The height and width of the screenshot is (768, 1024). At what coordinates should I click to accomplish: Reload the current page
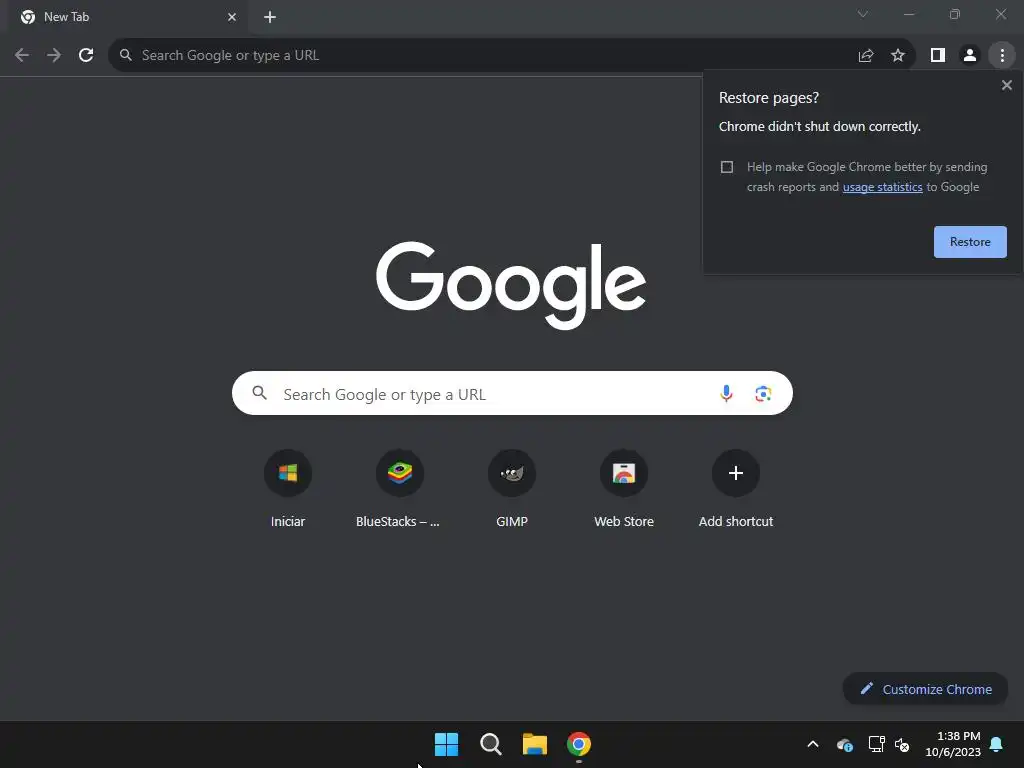[86, 56]
